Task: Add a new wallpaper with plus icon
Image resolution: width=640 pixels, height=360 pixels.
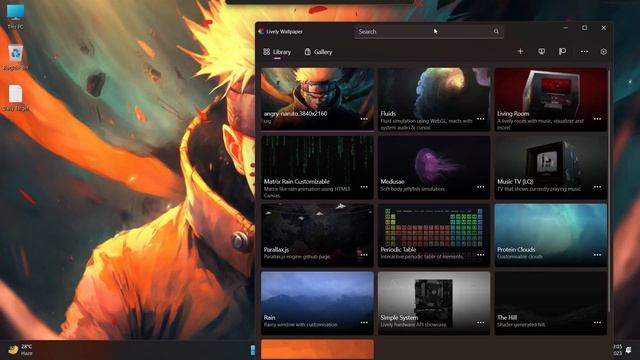Action: [x=520, y=51]
